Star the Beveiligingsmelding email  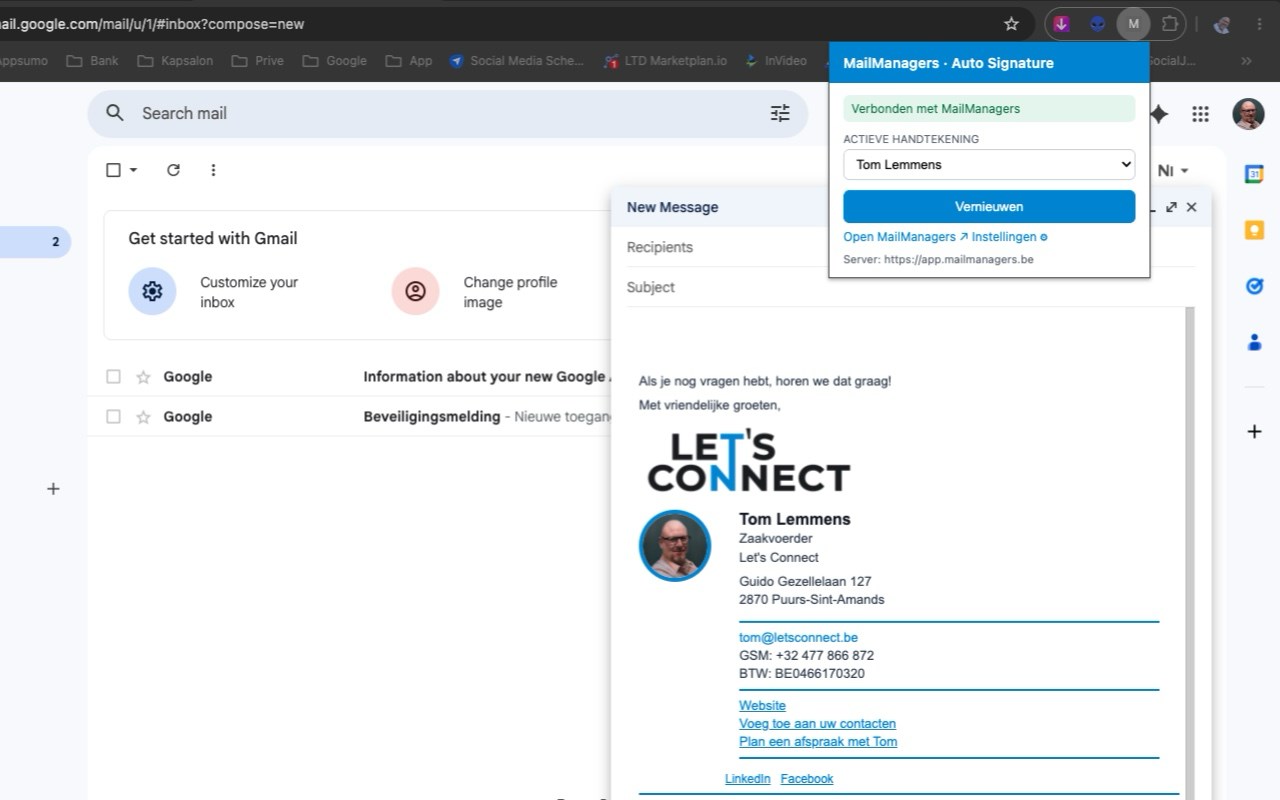pos(143,417)
